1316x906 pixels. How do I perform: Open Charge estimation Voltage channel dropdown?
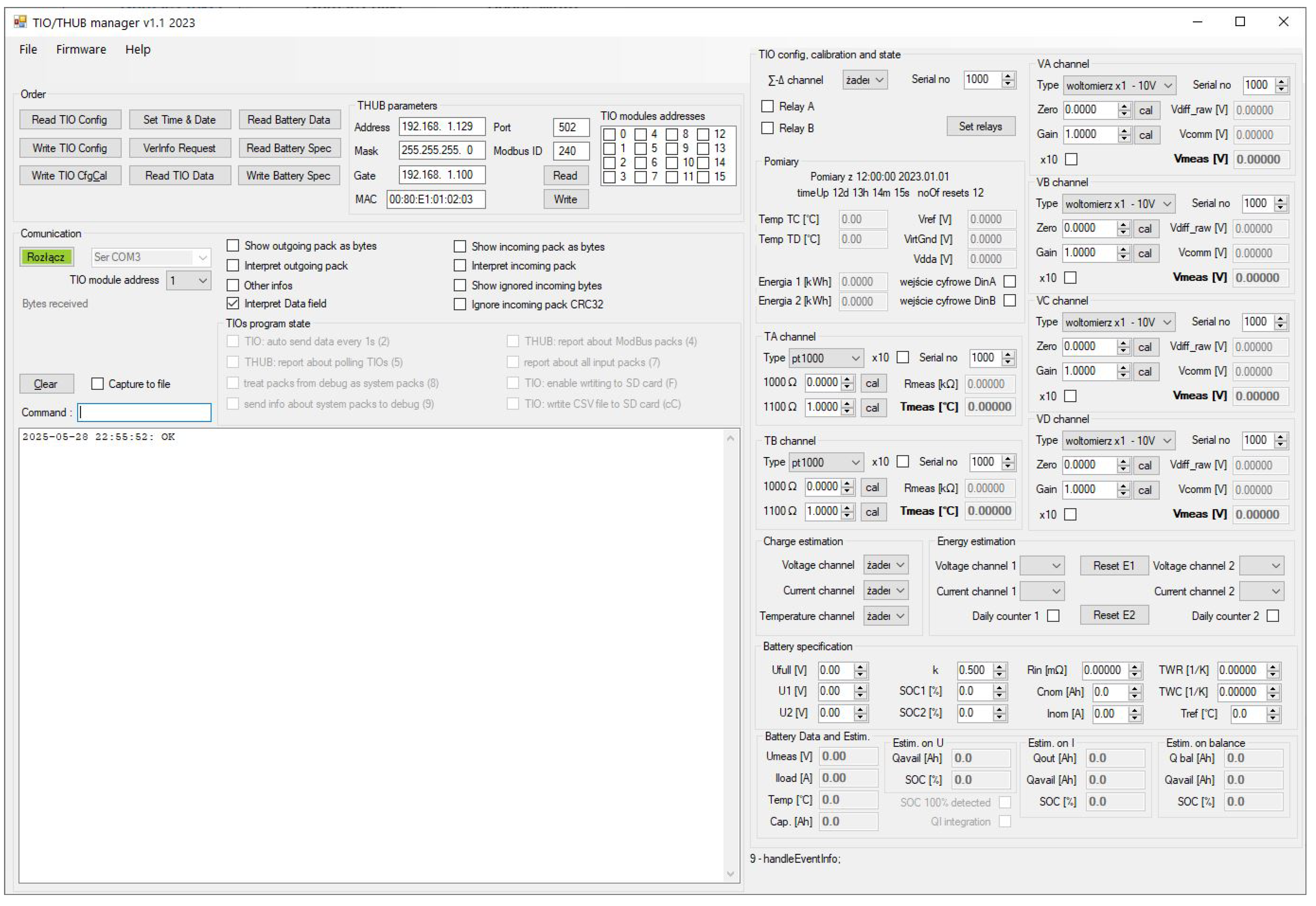point(887,566)
